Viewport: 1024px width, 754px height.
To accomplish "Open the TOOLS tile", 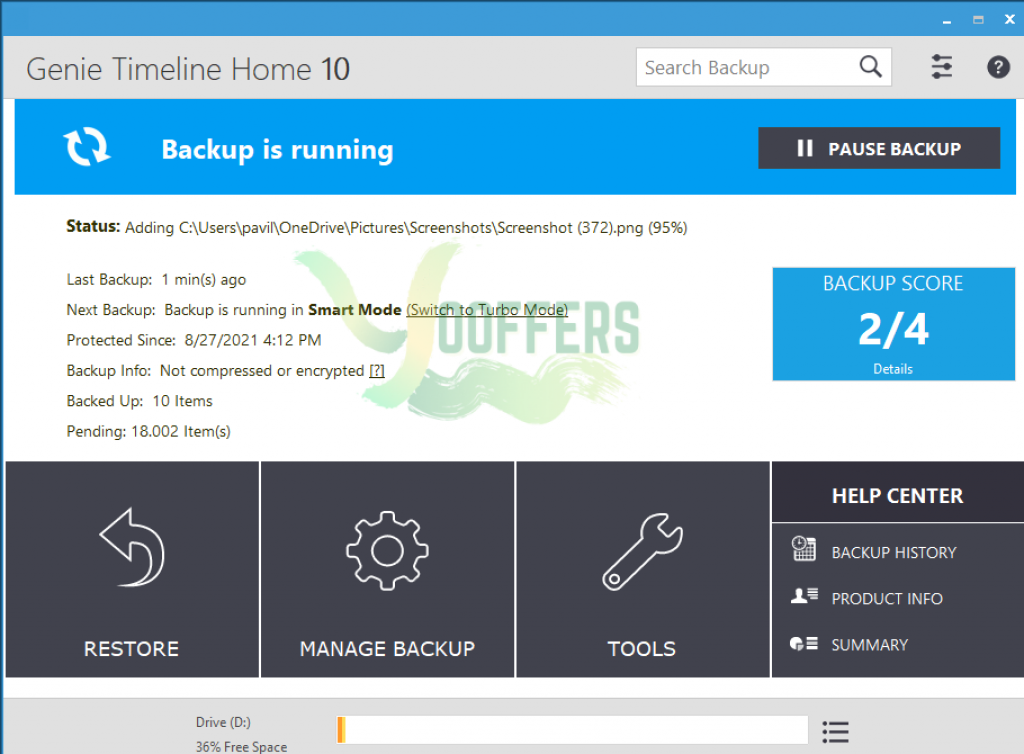I will tap(643, 569).
